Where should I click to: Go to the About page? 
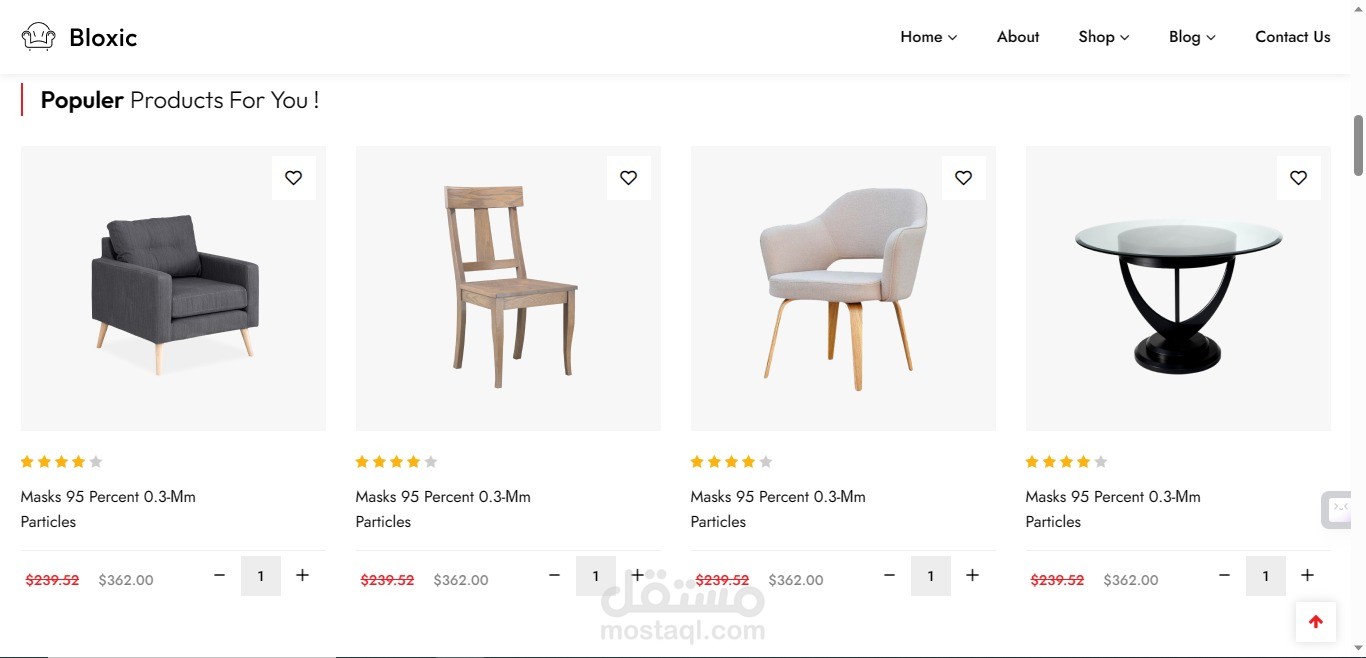point(1018,37)
